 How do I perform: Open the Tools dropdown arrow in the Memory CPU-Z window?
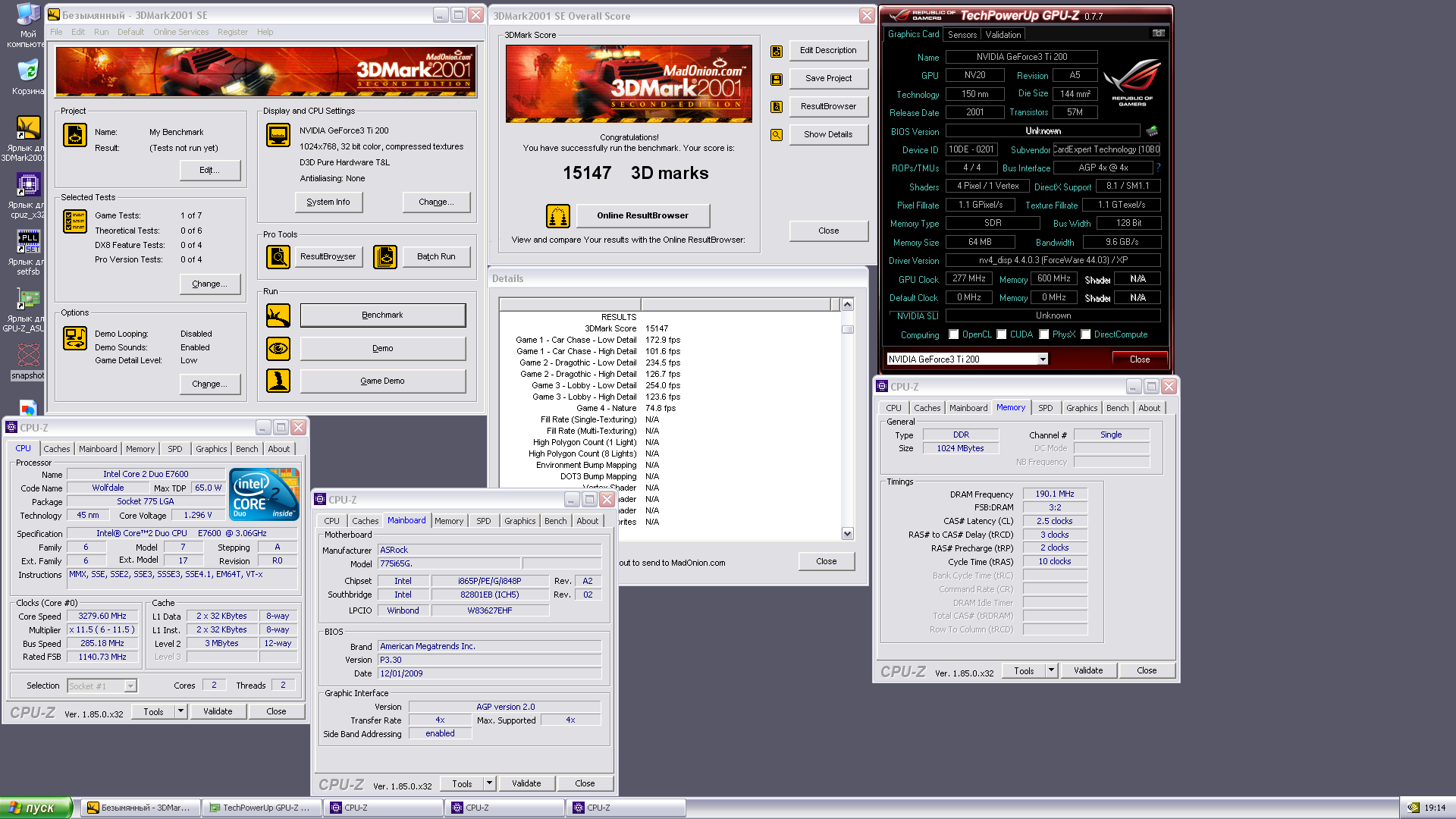(x=1051, y=670)
